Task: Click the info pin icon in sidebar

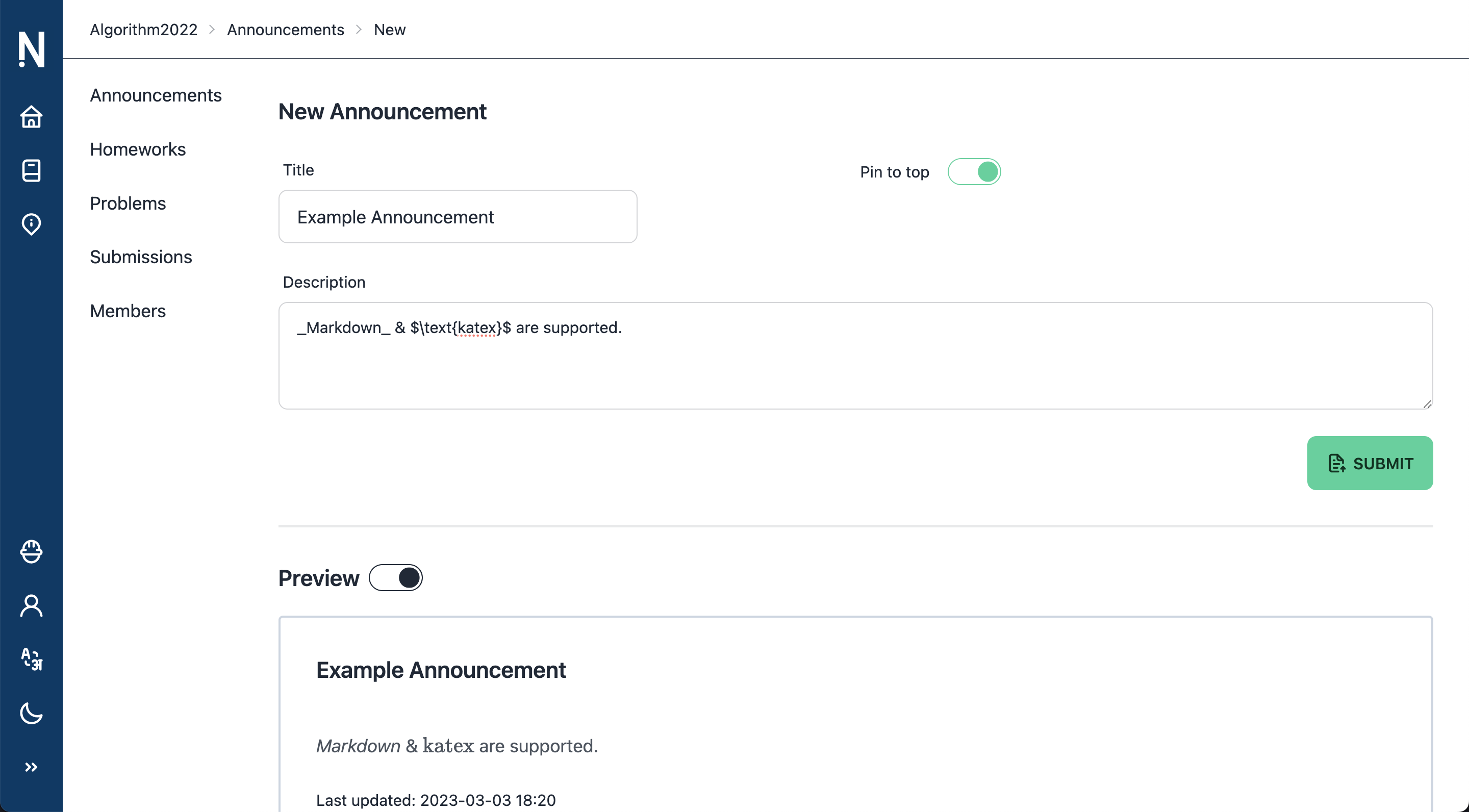Action: [x=31, y=224]
